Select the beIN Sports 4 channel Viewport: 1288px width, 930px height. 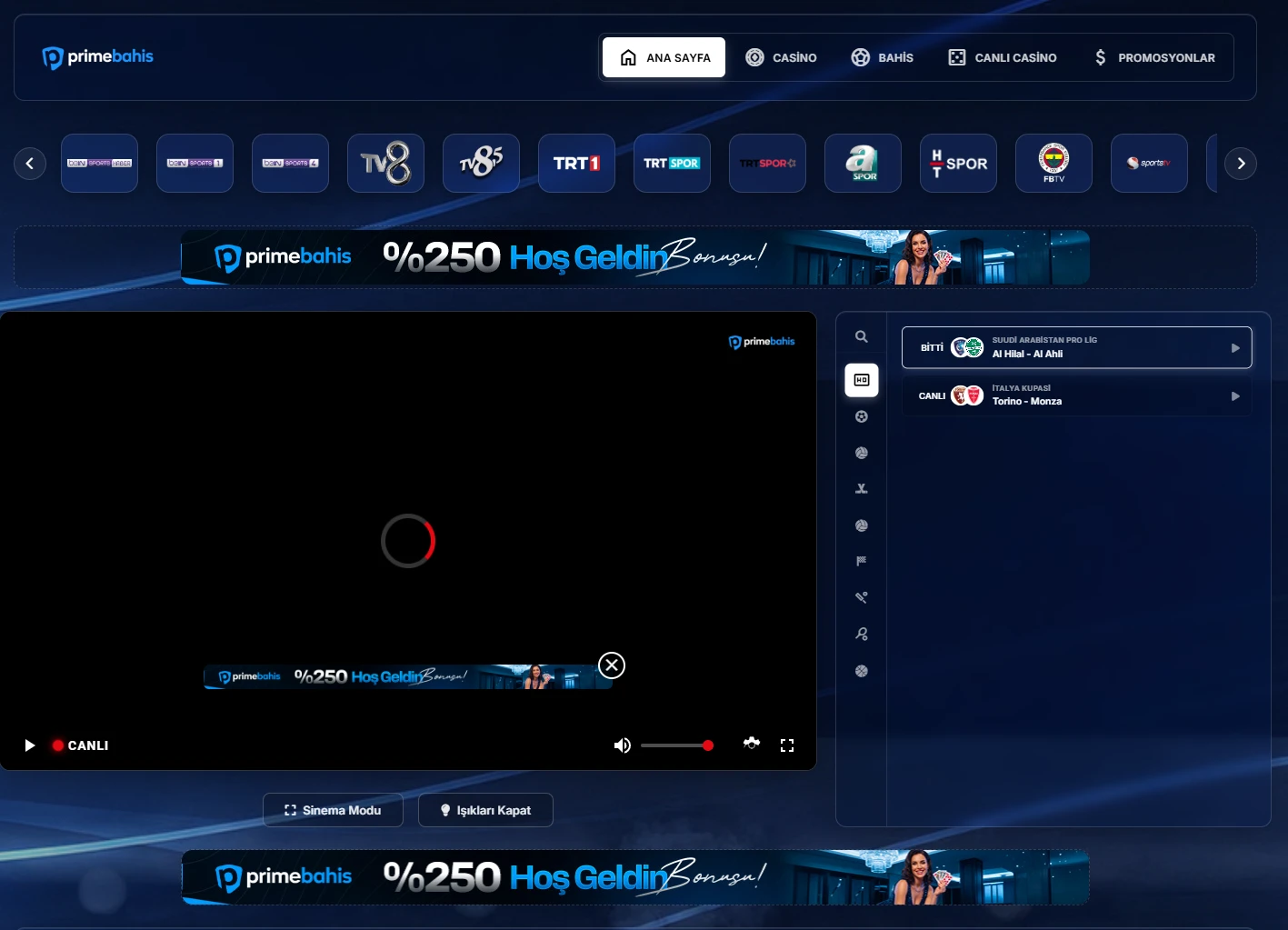coord(290,164)
